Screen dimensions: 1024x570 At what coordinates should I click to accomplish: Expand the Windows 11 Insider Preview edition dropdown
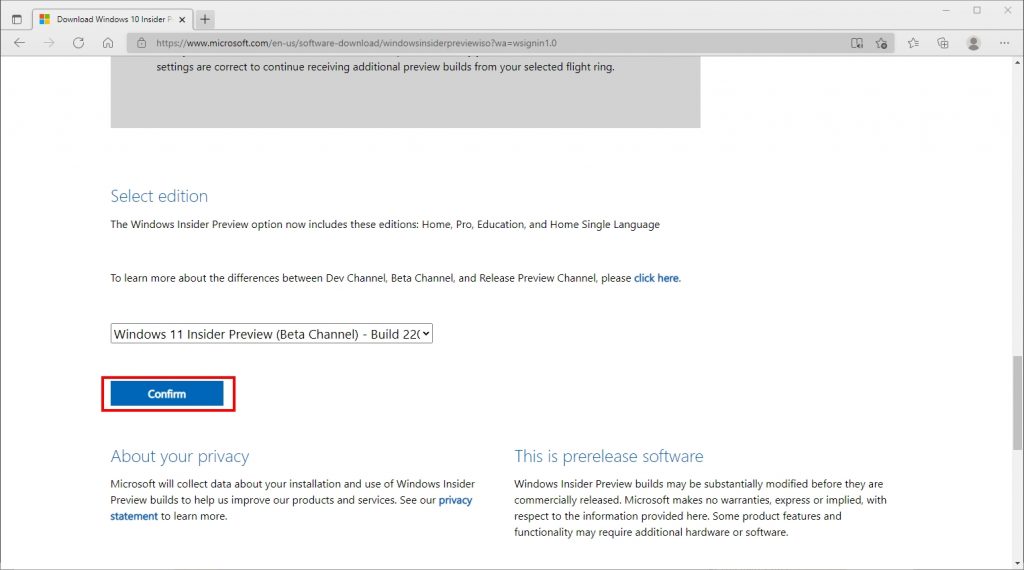272,334
